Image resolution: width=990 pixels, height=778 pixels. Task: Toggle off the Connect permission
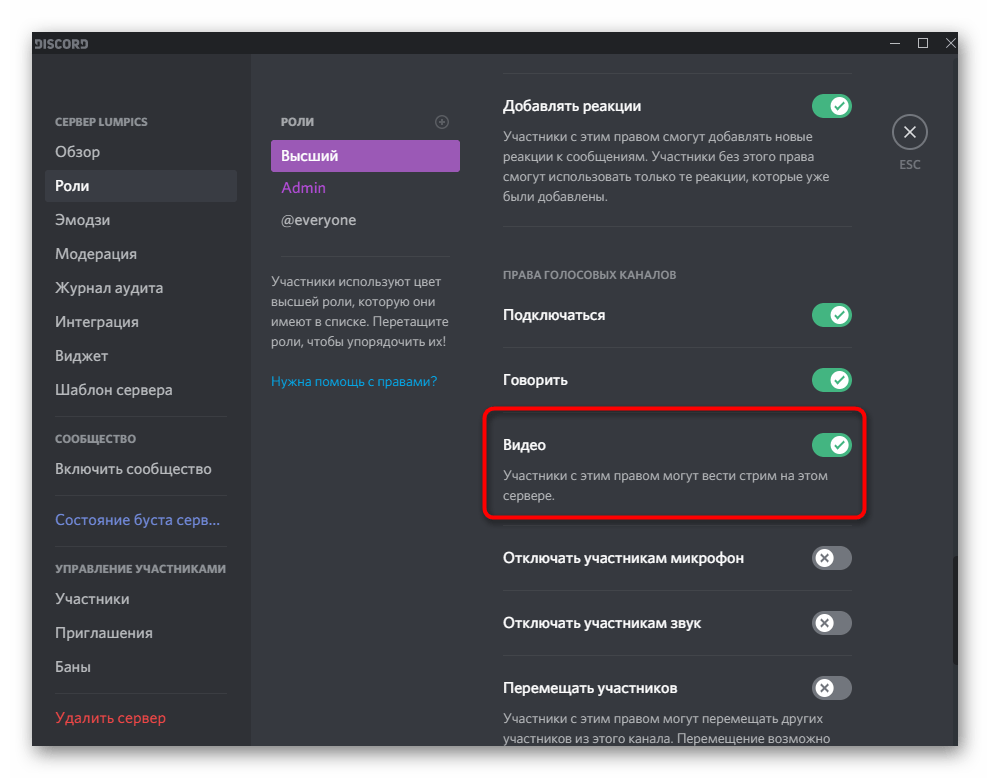831,315
